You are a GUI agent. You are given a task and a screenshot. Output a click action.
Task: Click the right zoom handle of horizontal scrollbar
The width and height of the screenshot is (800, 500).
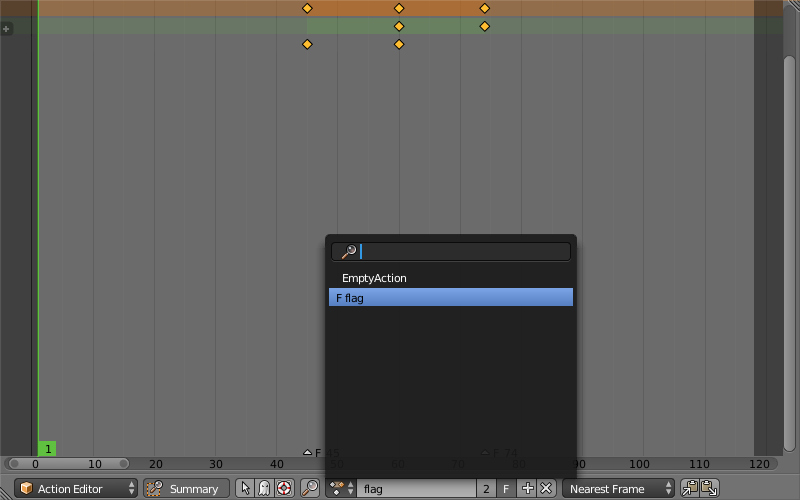[123, 464]
